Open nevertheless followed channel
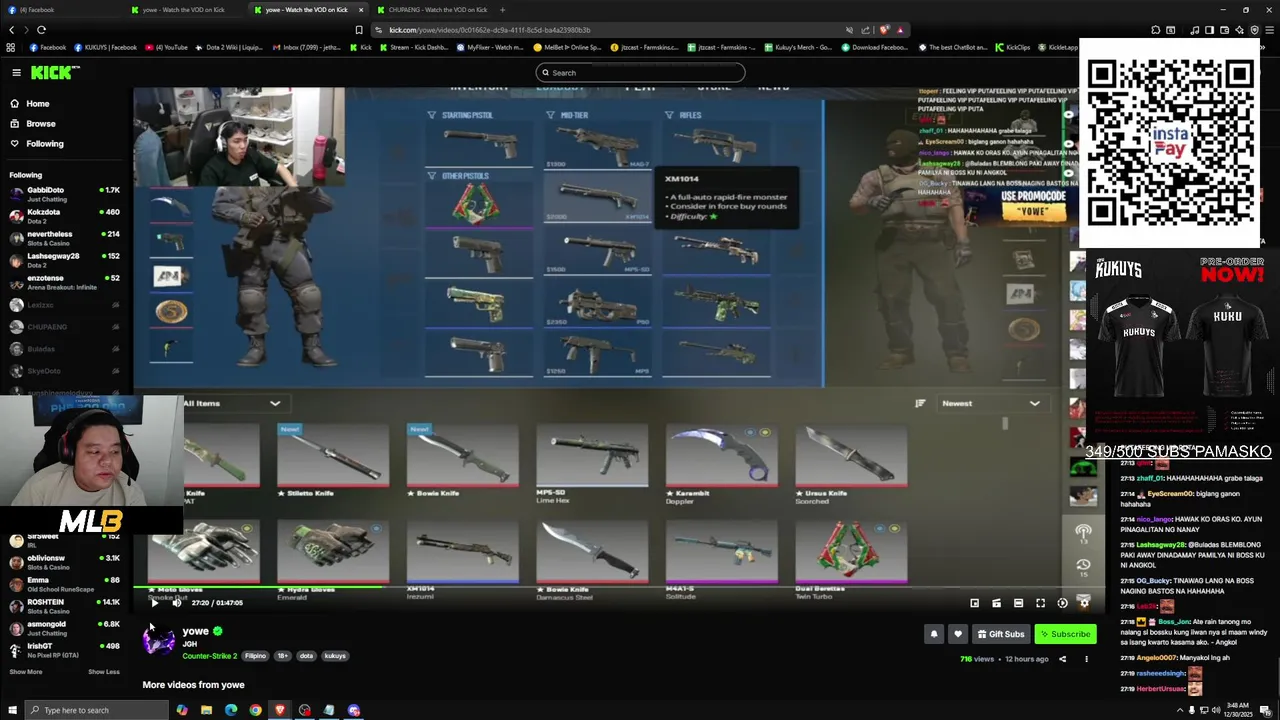 click(65, 238)
